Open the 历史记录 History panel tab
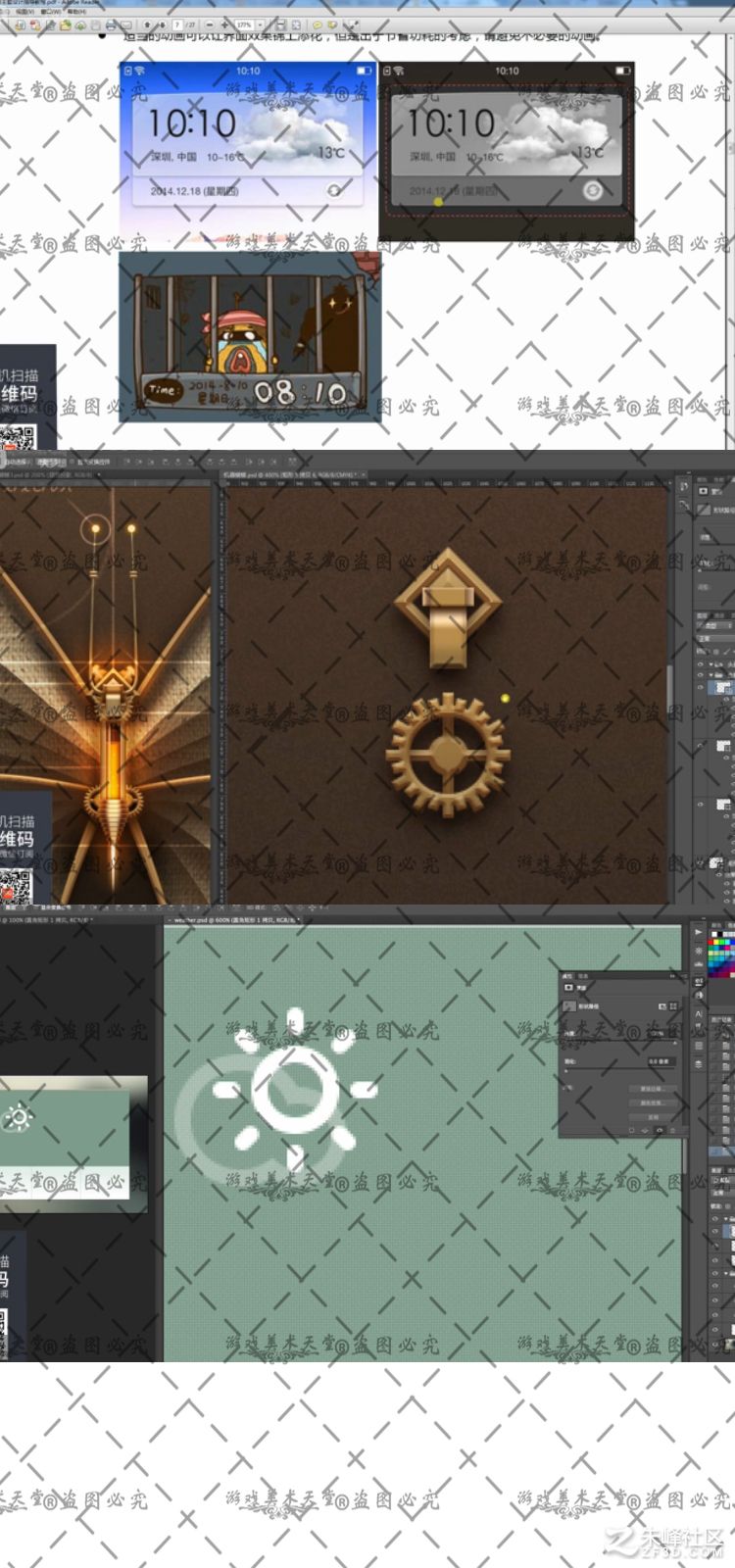735x1568 pixels. [x=721, y=1019]
